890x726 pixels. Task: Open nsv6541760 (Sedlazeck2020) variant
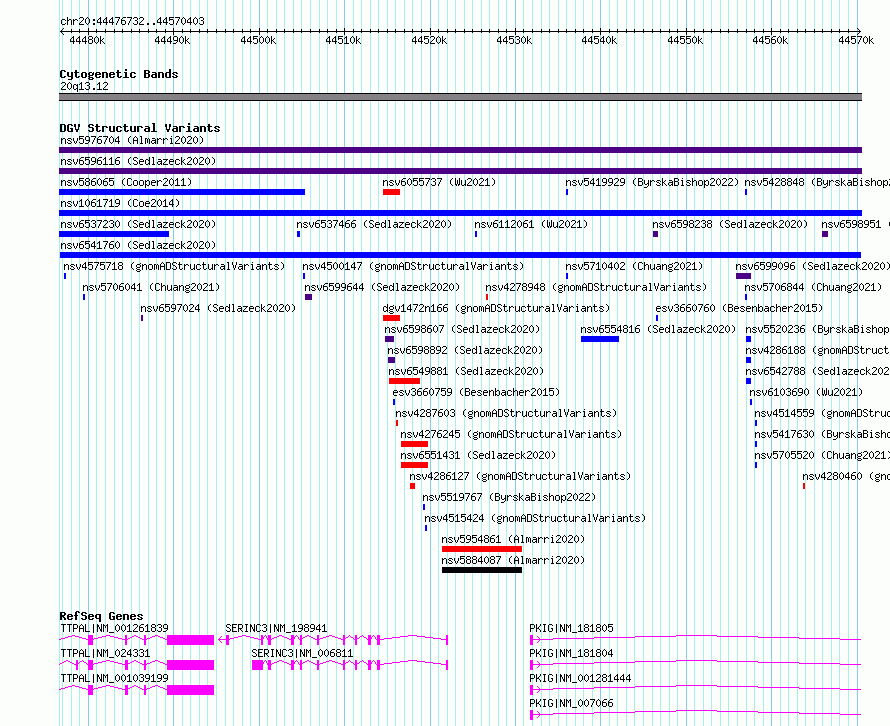pos(138,245)
